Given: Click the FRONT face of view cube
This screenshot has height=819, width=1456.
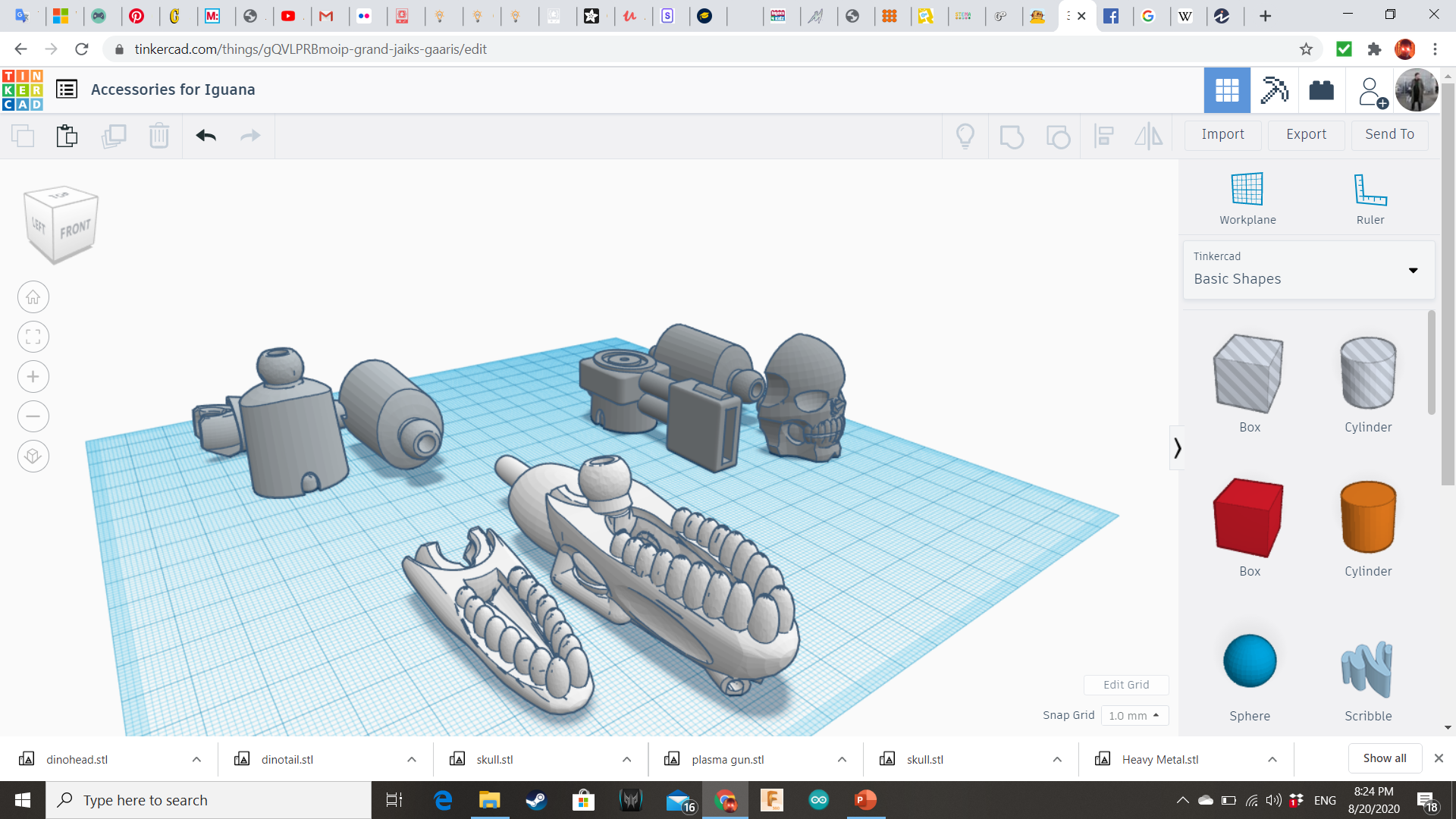Looking at the screenshot, I should 75,230.
